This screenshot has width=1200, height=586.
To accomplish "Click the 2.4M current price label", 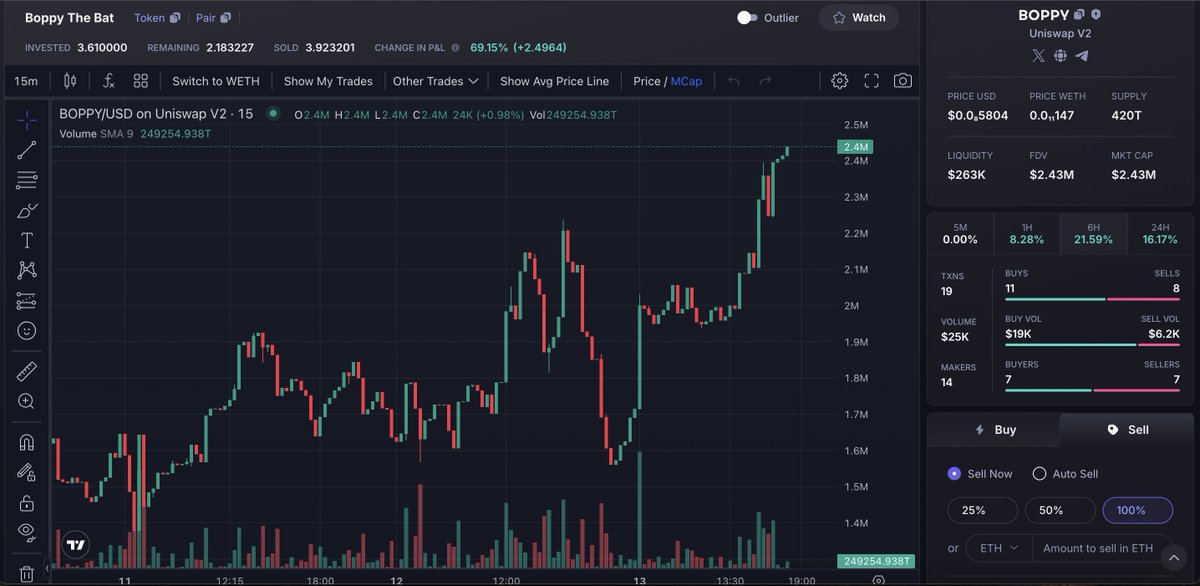I will [x=857, y=147].
